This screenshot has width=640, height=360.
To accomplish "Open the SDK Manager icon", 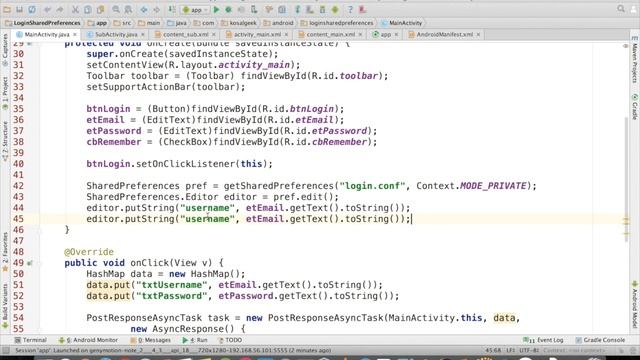I will tap(322, 9).
